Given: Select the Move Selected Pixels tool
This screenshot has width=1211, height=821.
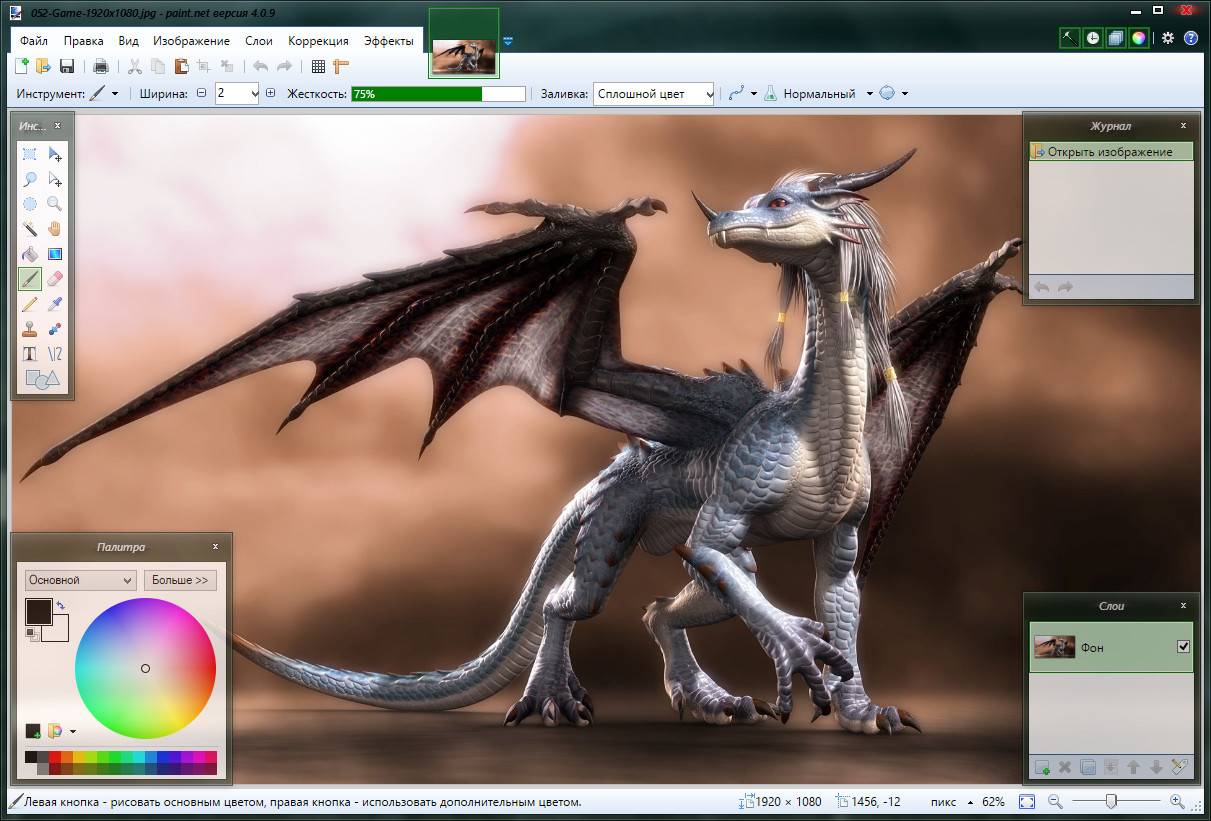Looking at the screenshot, I should (x=55, y=154).
